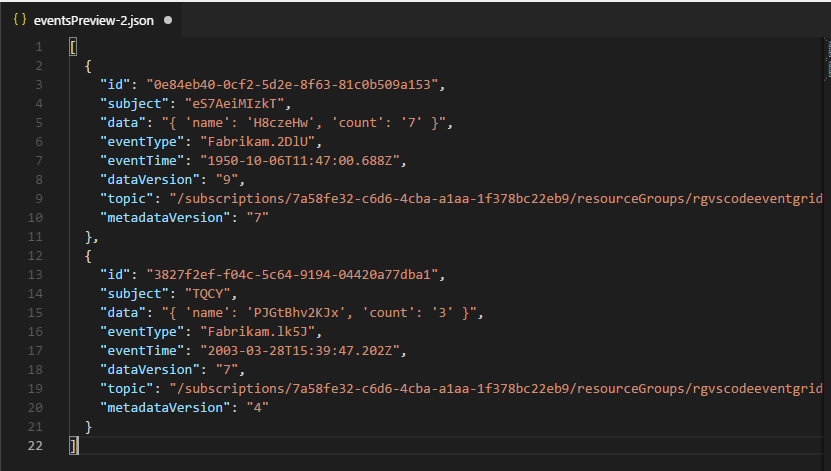The height and width of the screenshot is (471, 831).
Task: Click the id value 3827f2ef-f04c-5c64-9194-04420a77dba1
Action: (x=294, y=275)
